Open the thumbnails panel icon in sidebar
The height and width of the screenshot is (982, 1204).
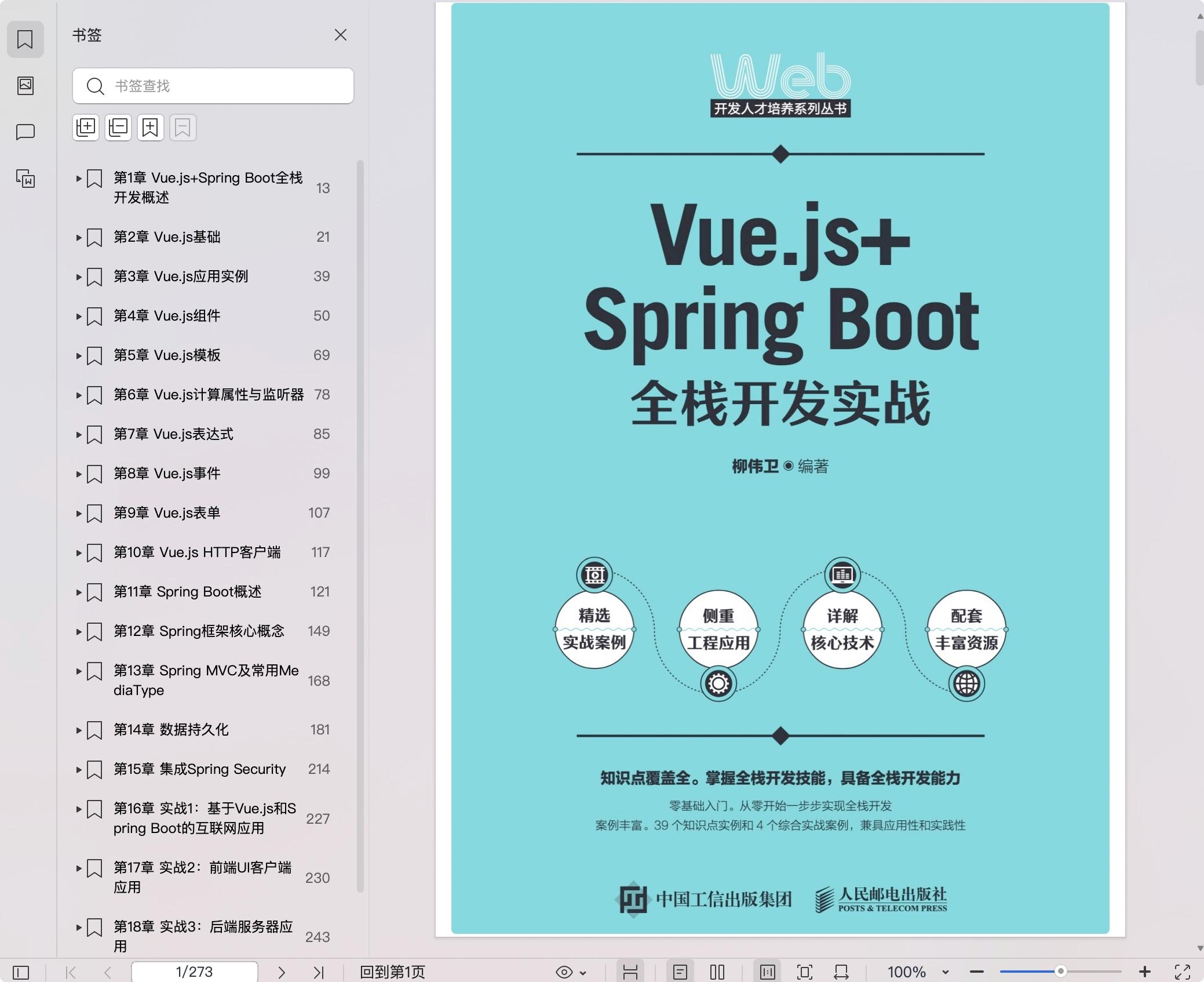tap(25, 86)
